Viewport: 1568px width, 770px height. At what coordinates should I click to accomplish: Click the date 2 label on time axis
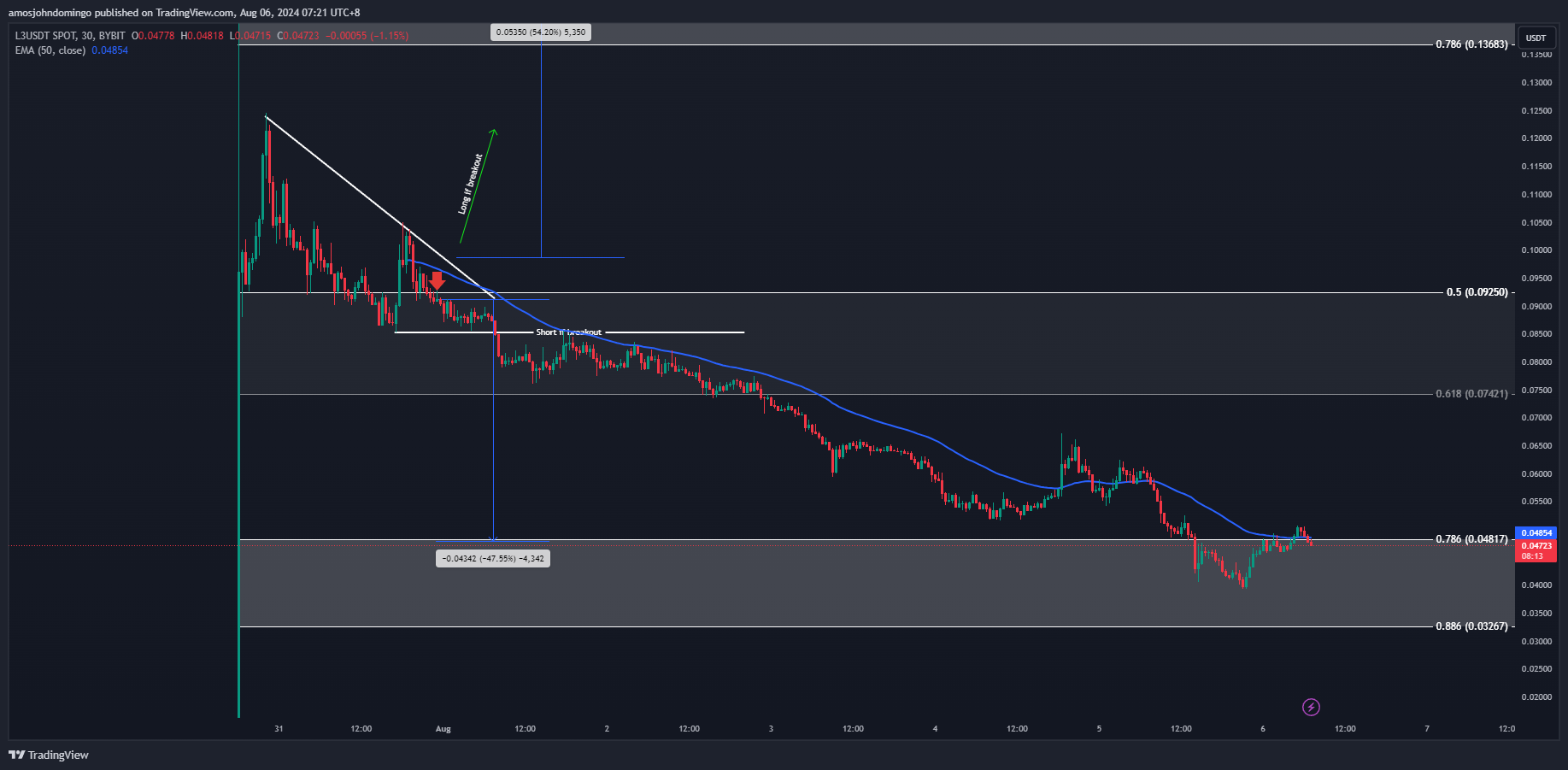(607, 729)
